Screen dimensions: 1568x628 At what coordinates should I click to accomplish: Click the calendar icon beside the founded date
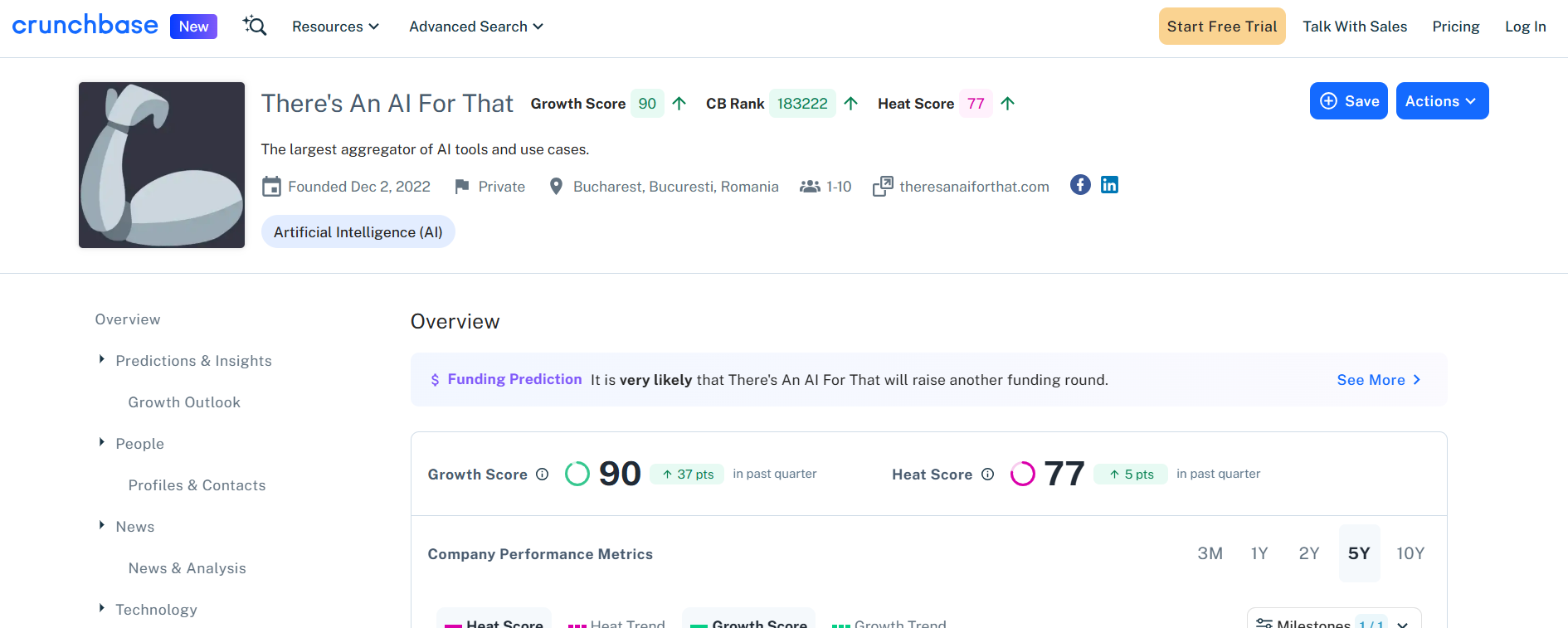[x=271, y=187]
